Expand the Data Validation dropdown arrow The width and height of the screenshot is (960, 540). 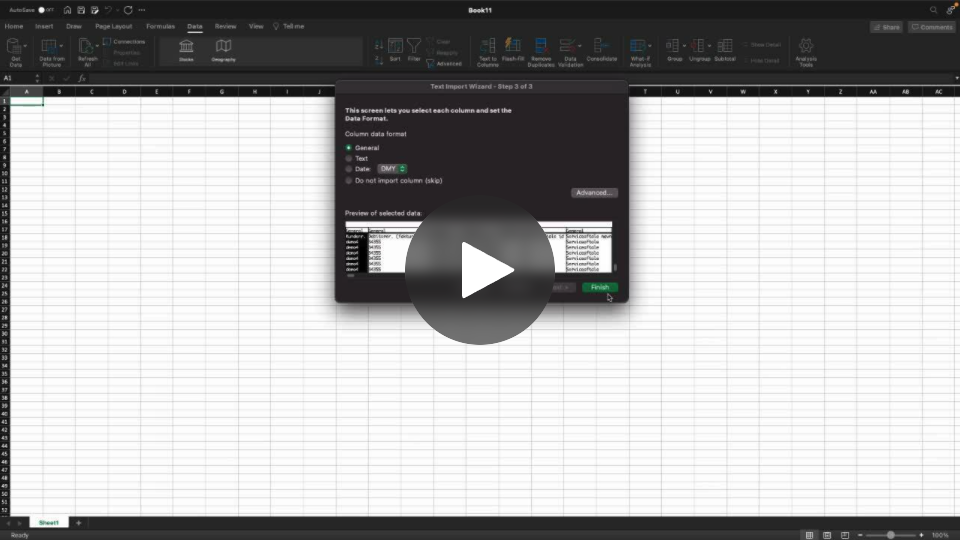tap(580, 46)
